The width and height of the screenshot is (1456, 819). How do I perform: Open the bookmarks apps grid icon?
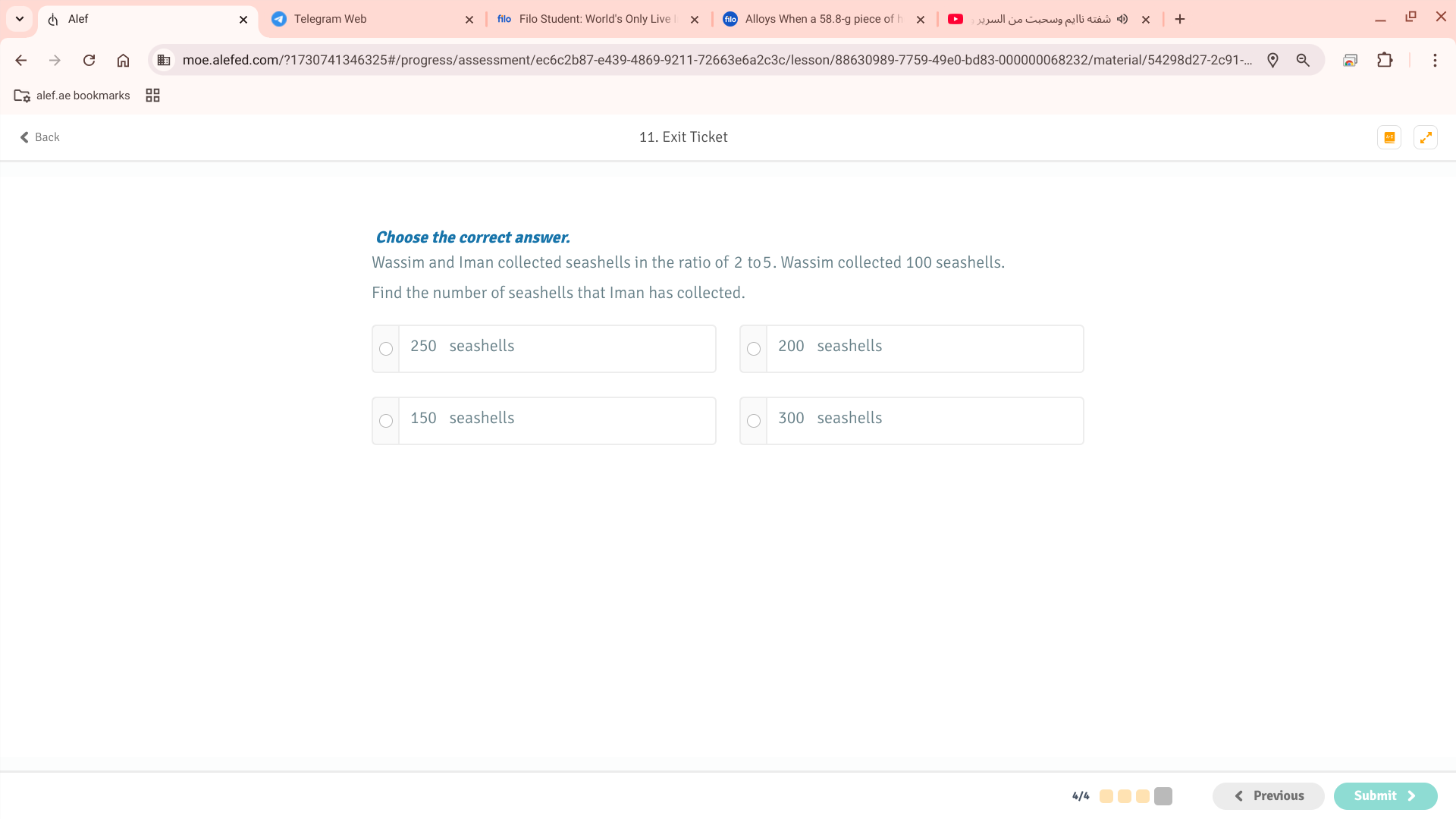click(x=152, y=96)
